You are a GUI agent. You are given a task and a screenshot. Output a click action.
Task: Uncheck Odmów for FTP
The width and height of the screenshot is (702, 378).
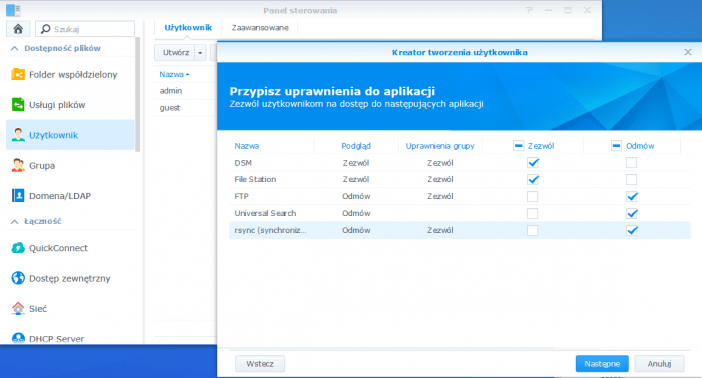tap(632, 197)
